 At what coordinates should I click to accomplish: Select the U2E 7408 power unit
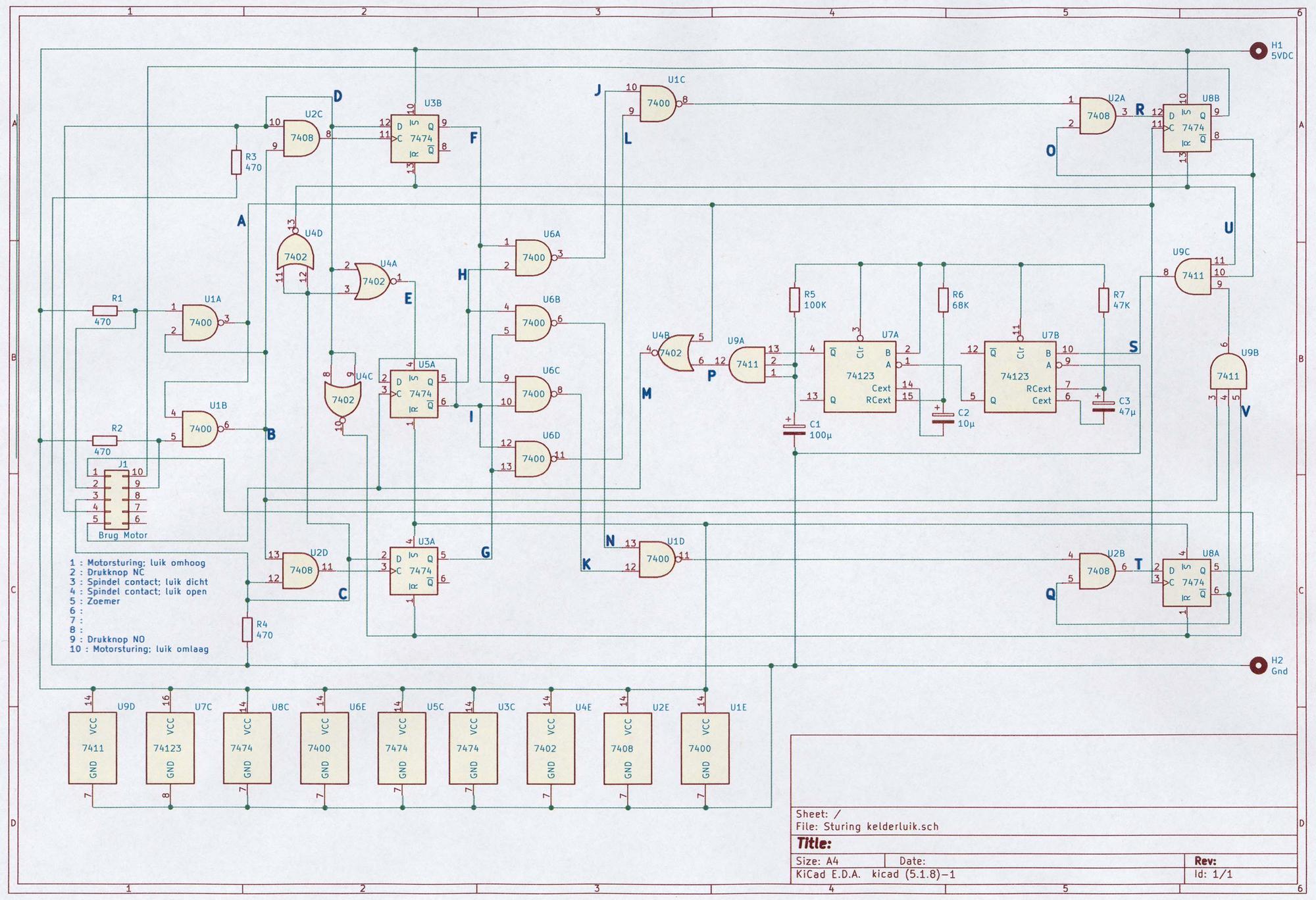[628, 748]
